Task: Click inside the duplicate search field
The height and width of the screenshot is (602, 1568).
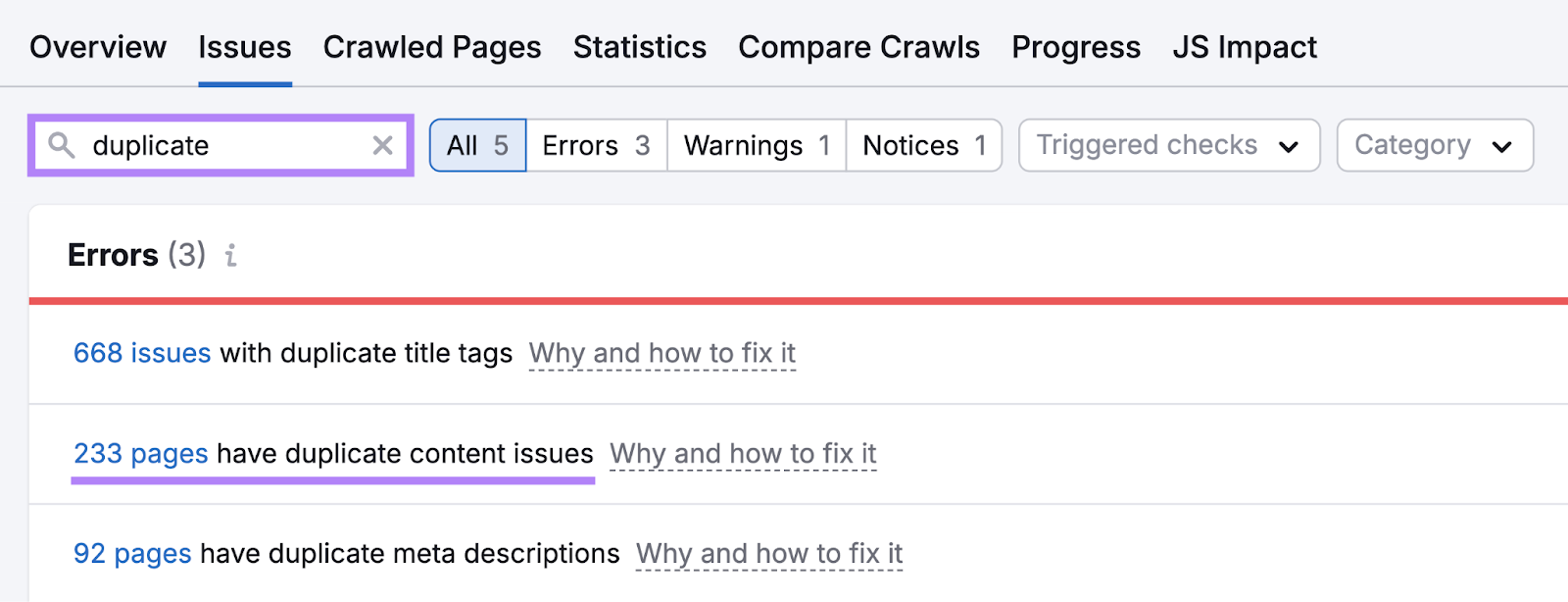Action: tap(216, 145)
